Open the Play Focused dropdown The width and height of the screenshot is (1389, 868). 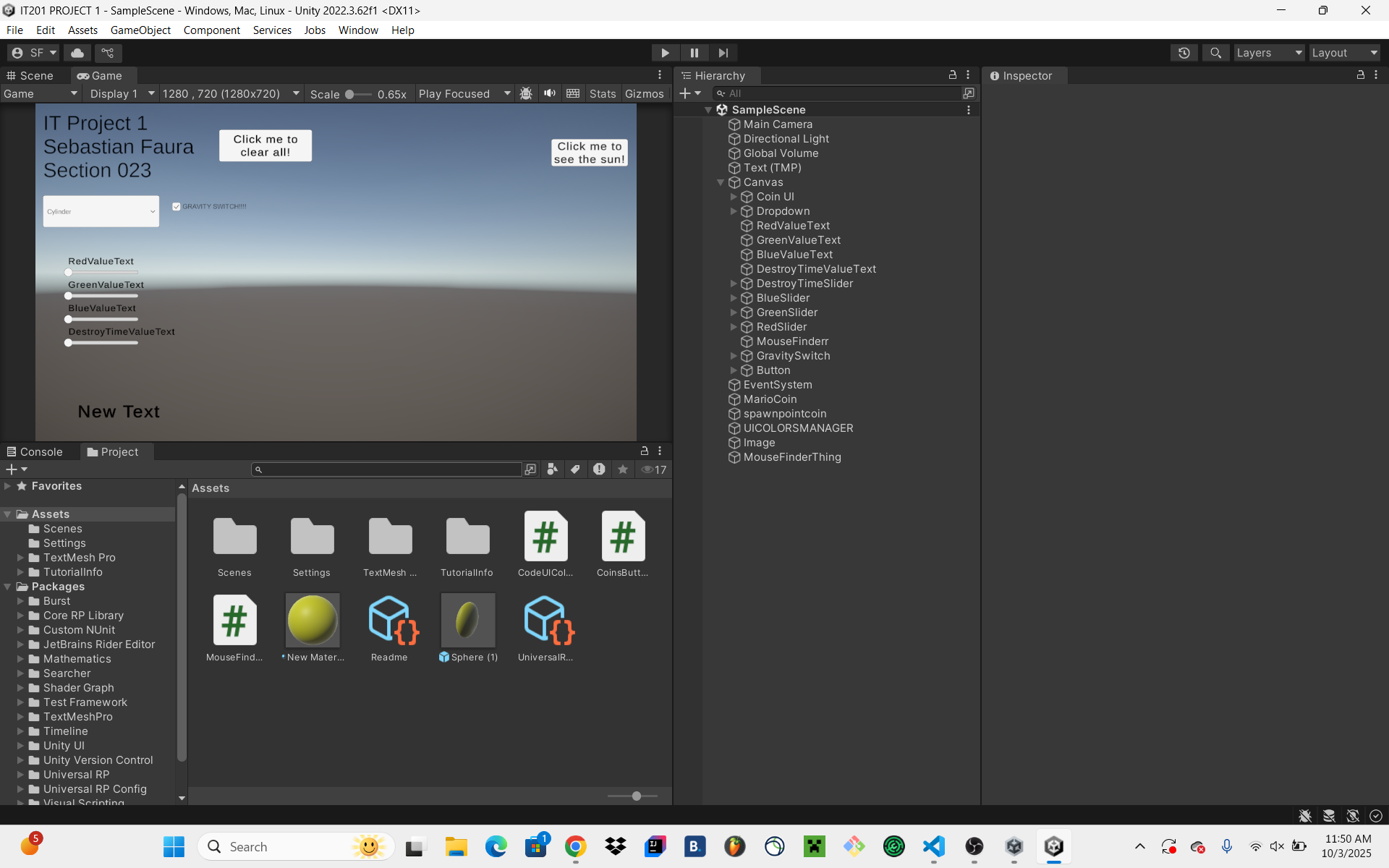(x=464, y=94)
